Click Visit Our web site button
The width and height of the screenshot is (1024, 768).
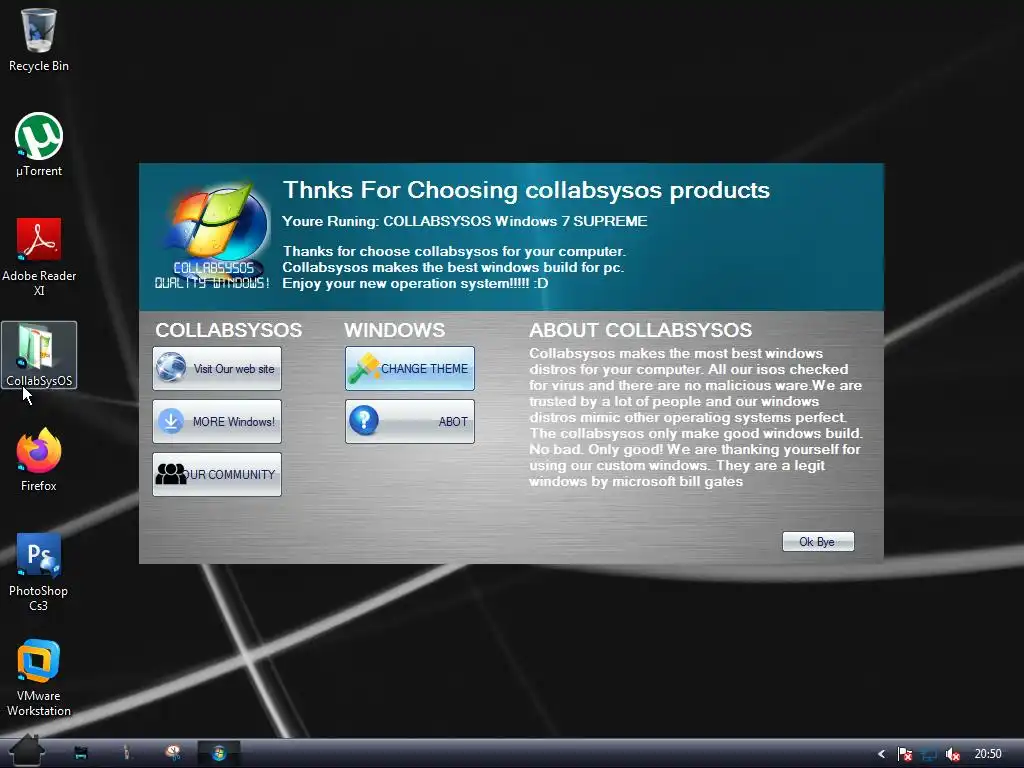click(x=217, y=368)
